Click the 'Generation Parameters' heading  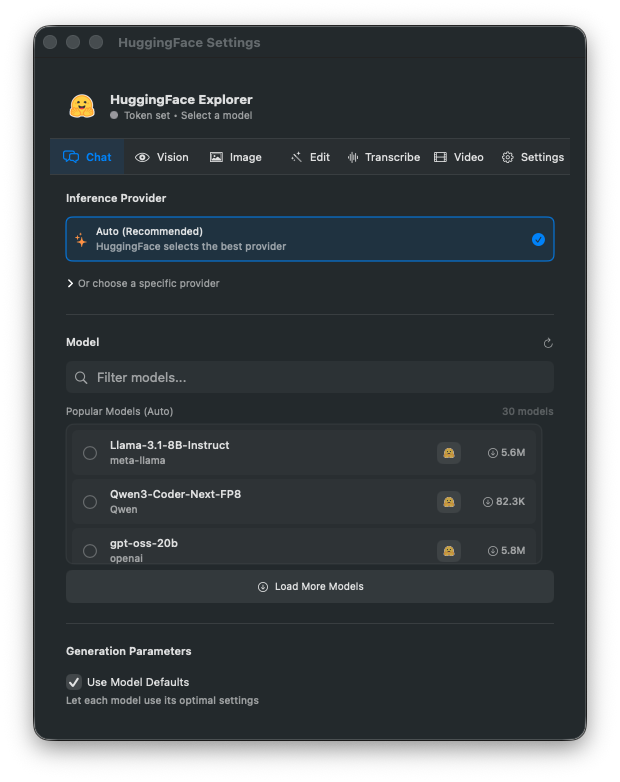point(129,651)
